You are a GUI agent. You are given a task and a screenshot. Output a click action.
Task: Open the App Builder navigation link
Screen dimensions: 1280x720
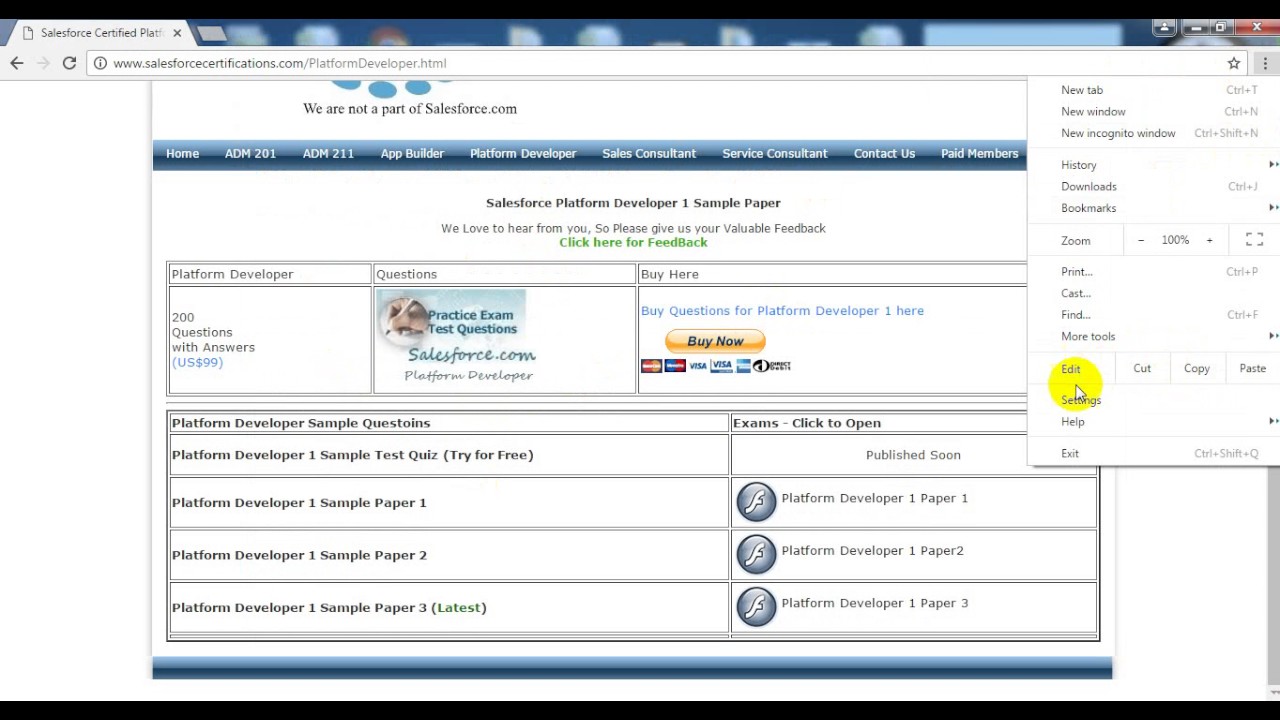point(412,153)
